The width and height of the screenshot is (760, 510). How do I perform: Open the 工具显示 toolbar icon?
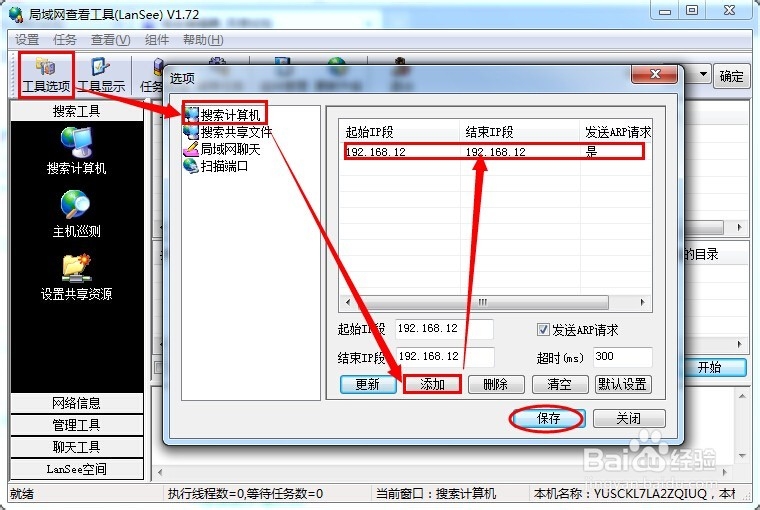pyautogui.click(x=101, y=75)
